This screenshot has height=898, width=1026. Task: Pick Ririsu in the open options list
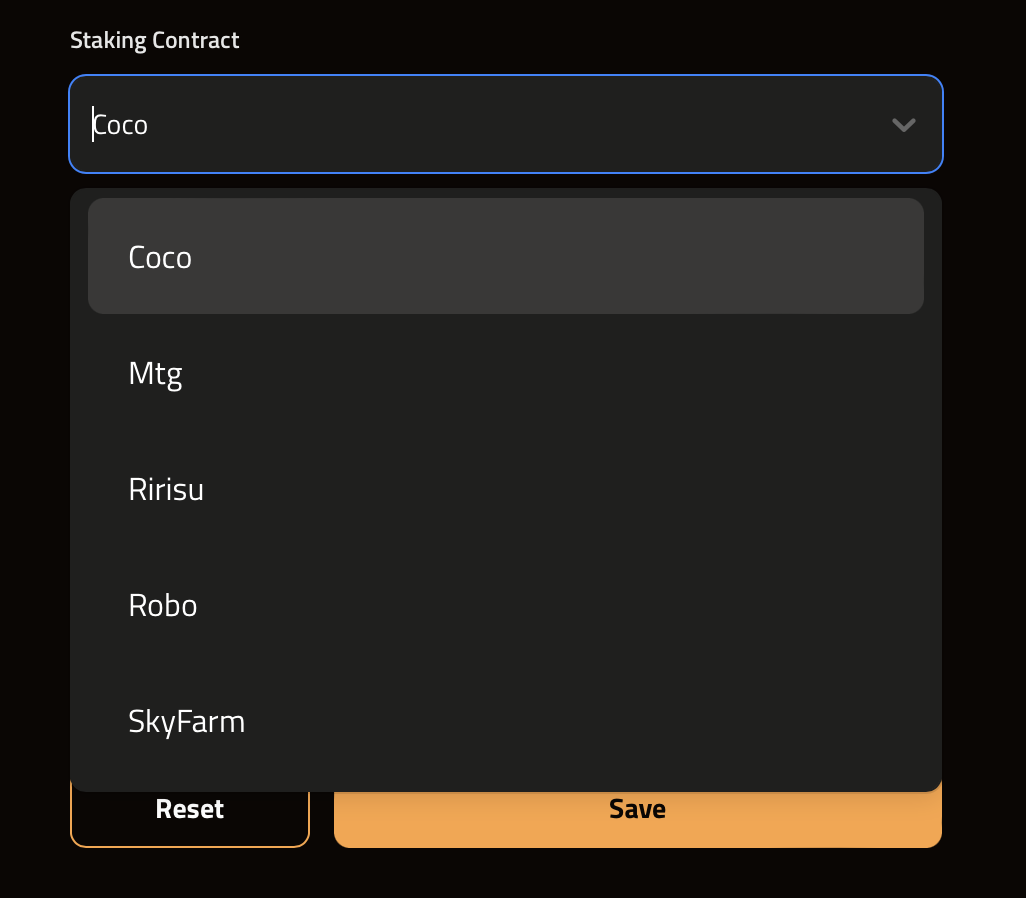pos(166,490)
